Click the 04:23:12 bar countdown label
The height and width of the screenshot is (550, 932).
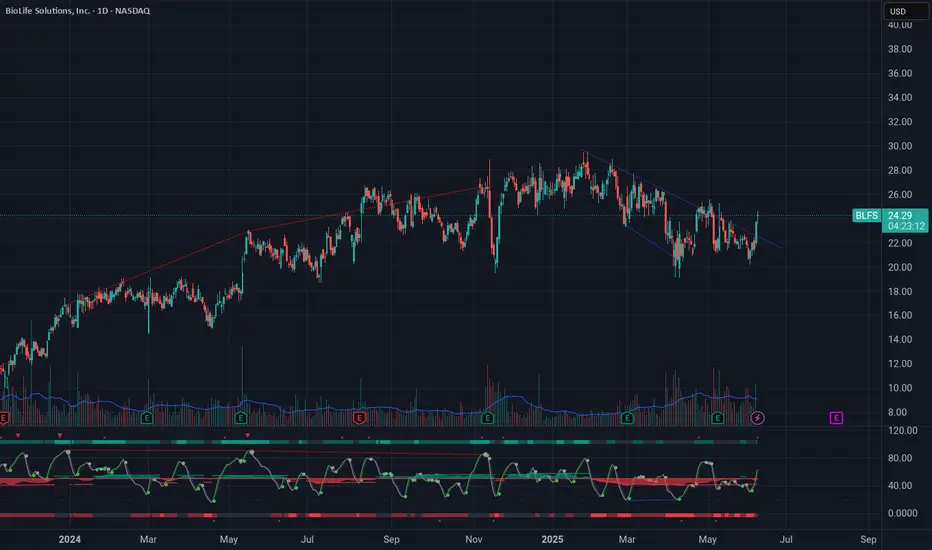click(906, 227)
